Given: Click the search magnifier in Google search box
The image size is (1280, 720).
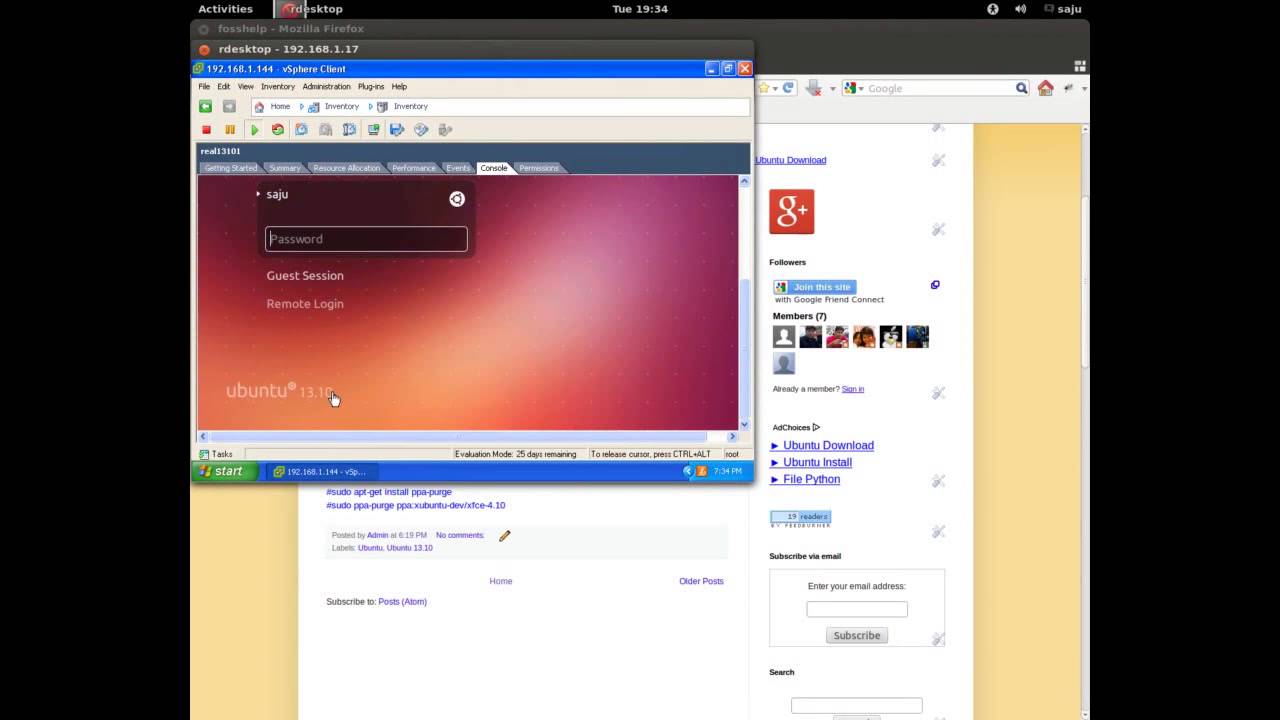Looking at the screenshot, I should coord(1021,88).
